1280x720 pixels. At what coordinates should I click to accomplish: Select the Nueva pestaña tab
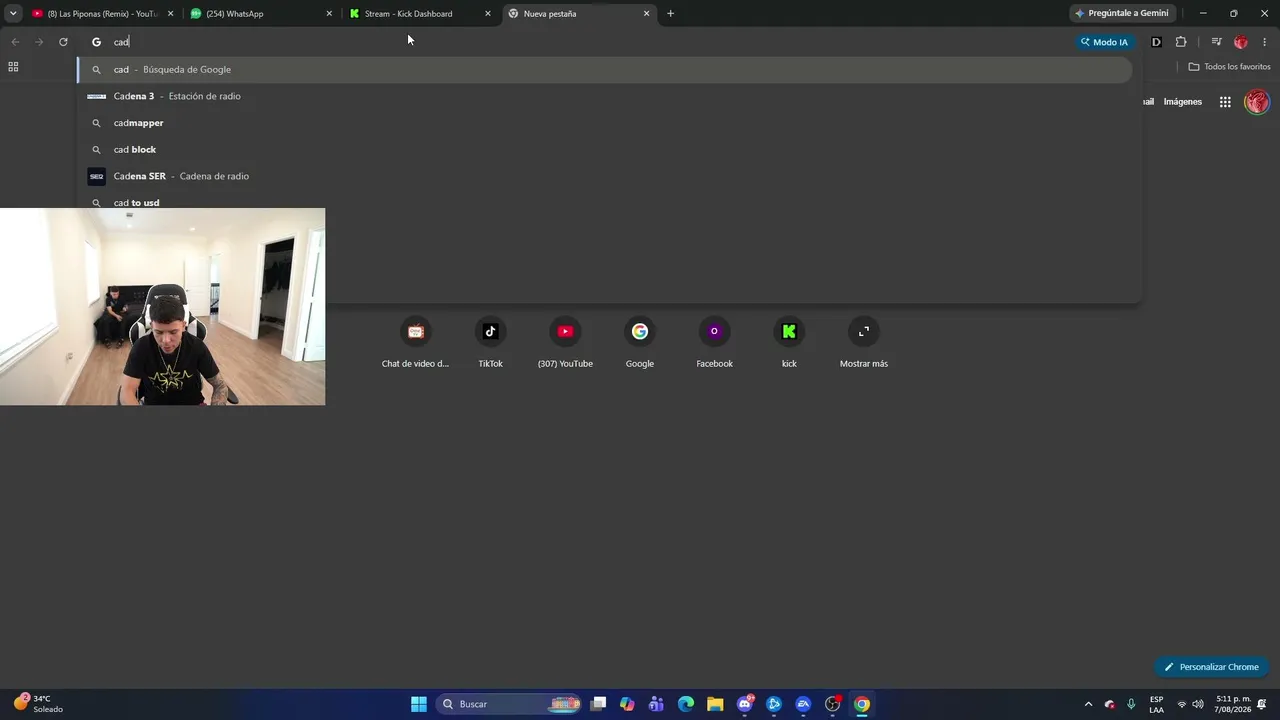(x=577, y=14)
